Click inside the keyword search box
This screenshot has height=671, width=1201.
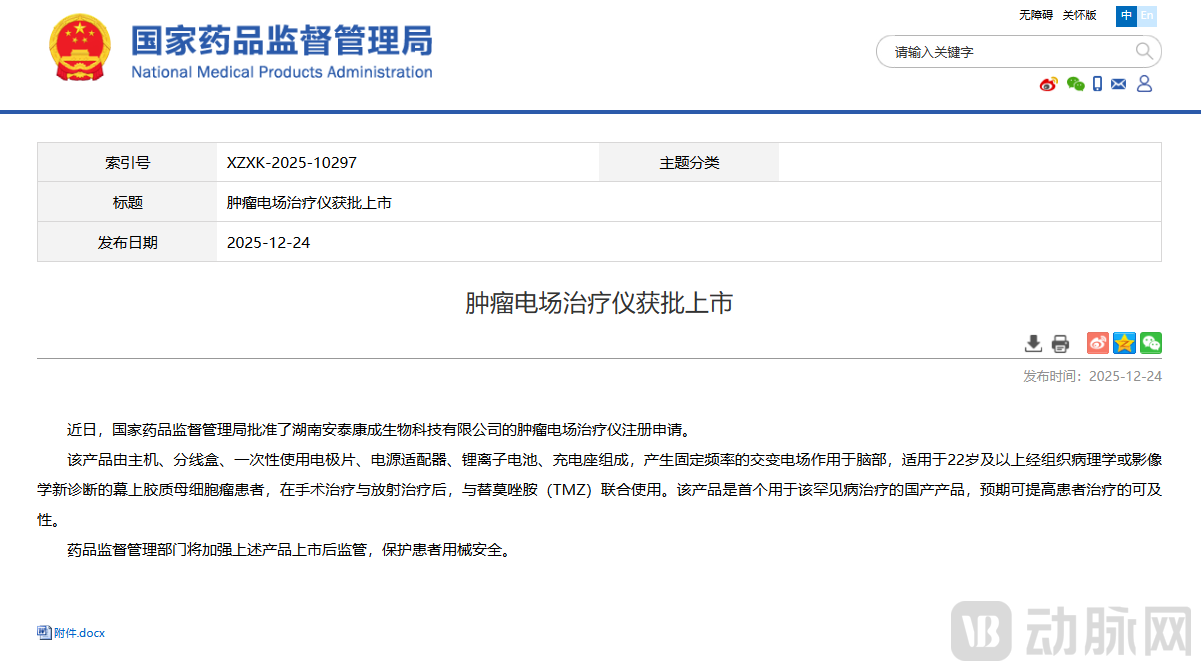1000,51
